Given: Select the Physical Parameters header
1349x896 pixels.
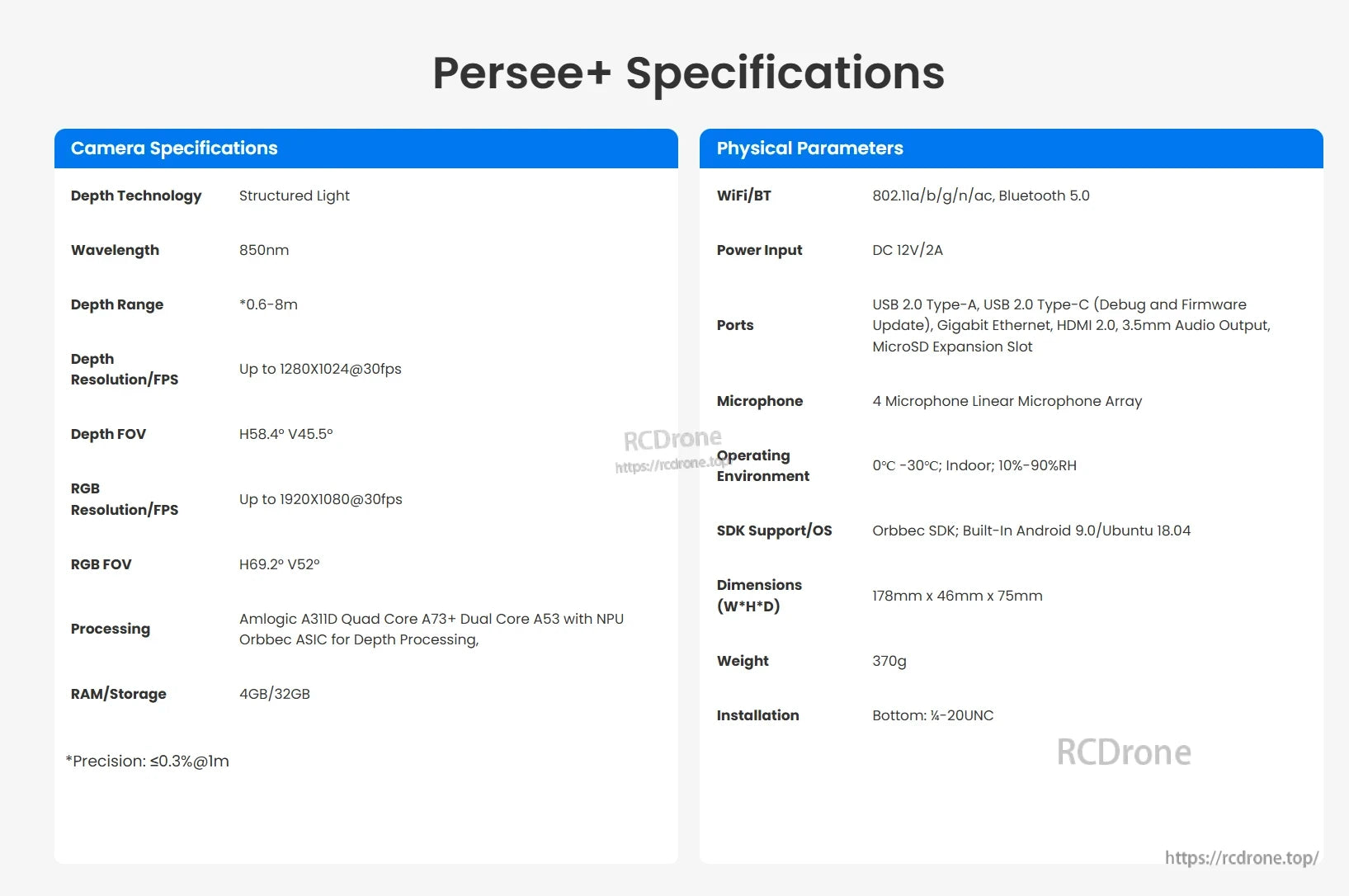Looking at the screenshot, I should (809, 149).
